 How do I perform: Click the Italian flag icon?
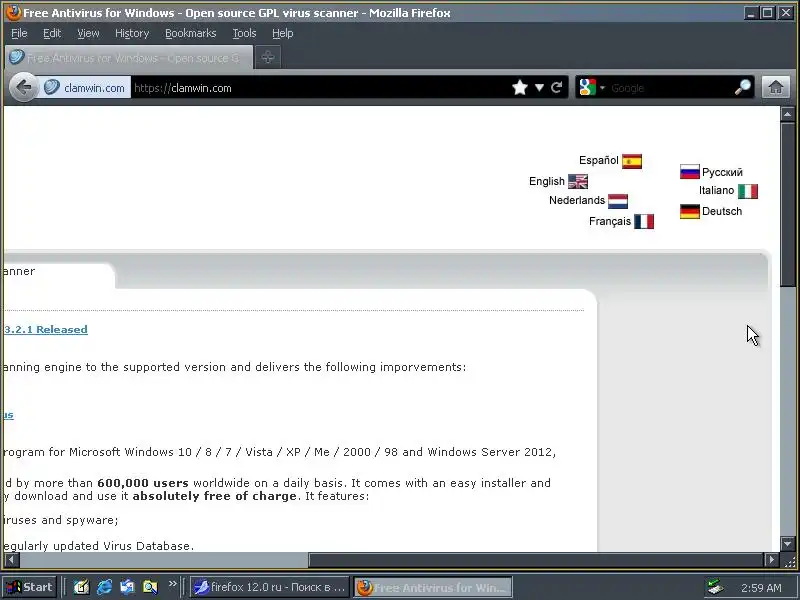[748, 191]
